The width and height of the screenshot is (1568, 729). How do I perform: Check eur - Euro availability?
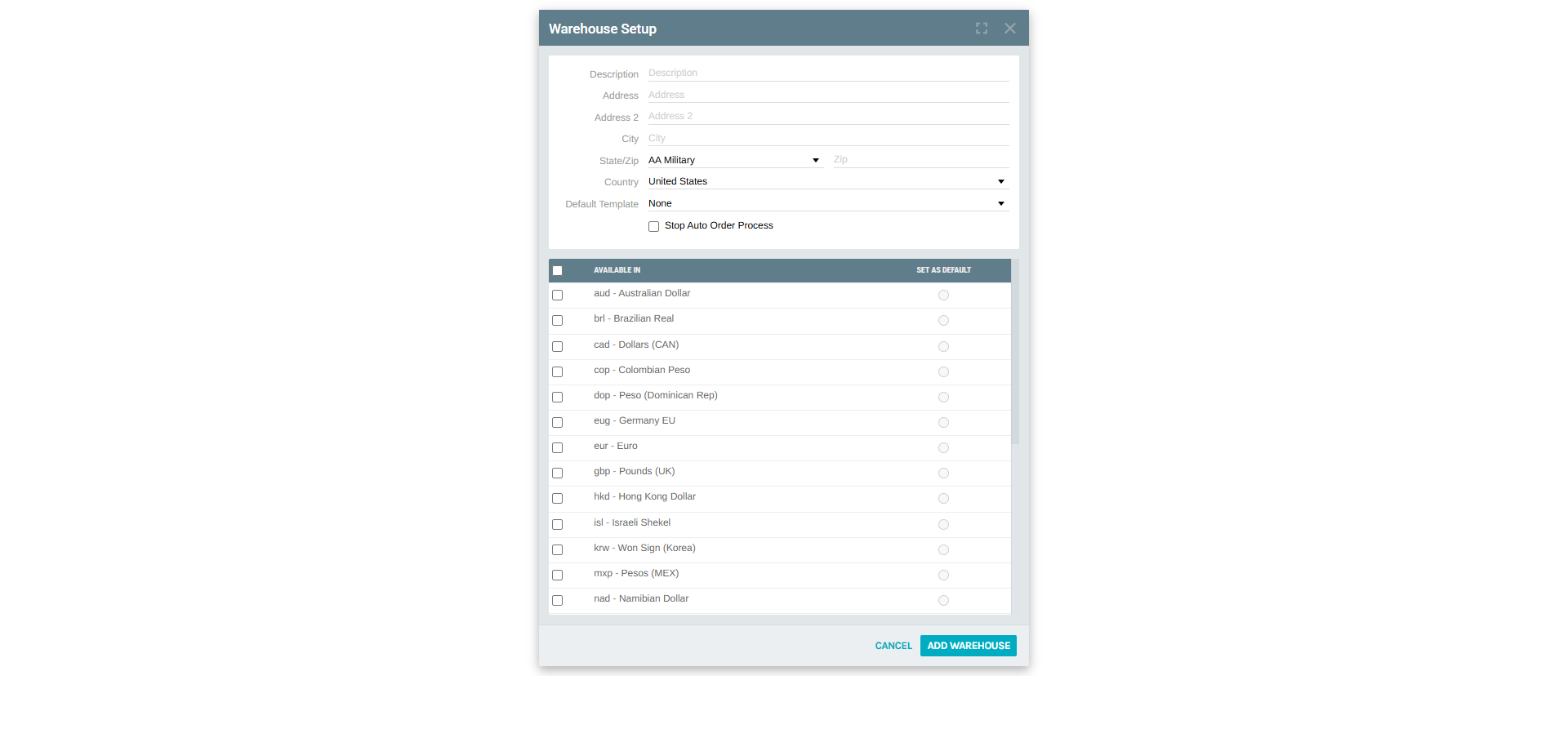point(558,447)
